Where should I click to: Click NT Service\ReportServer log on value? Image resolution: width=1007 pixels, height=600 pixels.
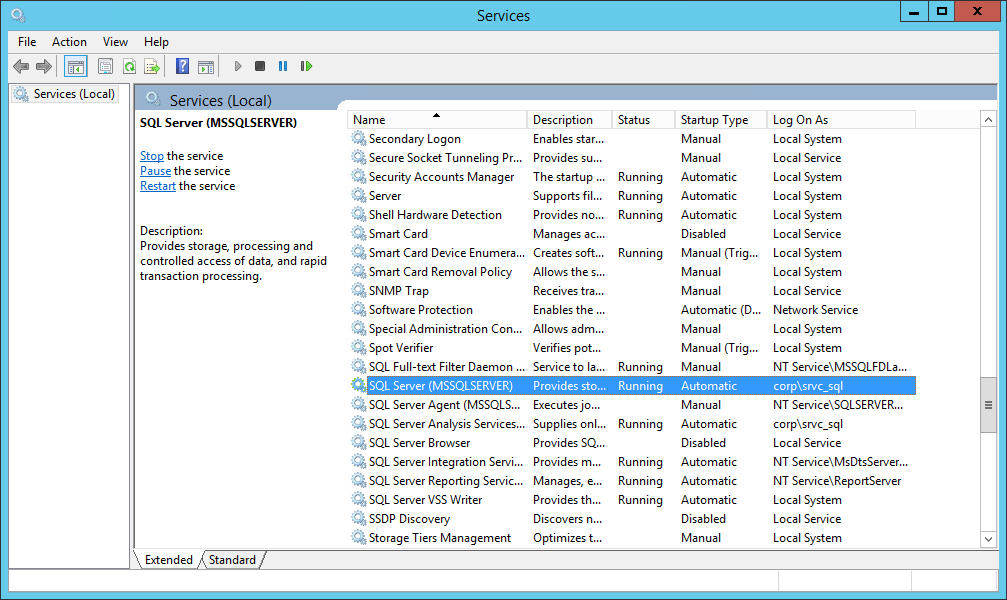pos(837,481)
